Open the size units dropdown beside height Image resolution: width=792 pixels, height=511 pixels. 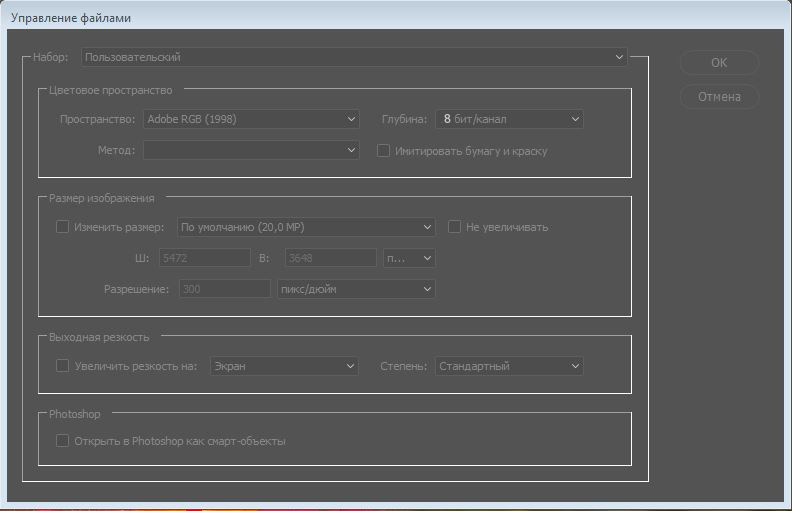(409, 258)
